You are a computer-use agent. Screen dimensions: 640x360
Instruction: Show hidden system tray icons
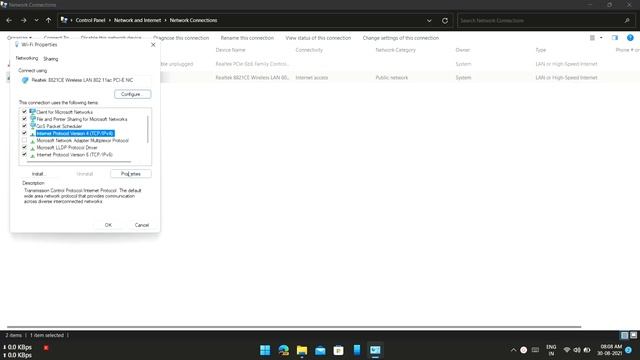(x=513, y=350)
